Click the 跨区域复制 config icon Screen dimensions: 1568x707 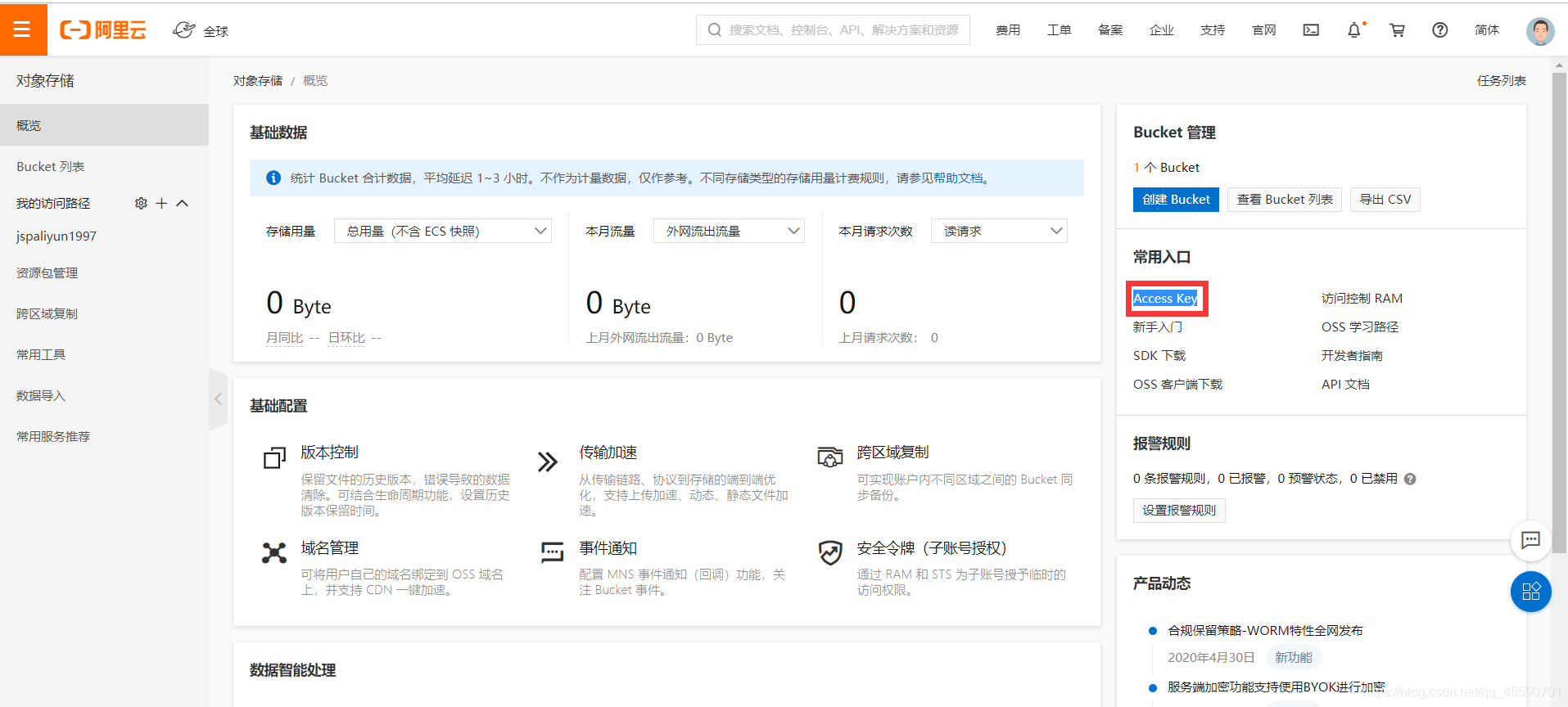[830, 457]
